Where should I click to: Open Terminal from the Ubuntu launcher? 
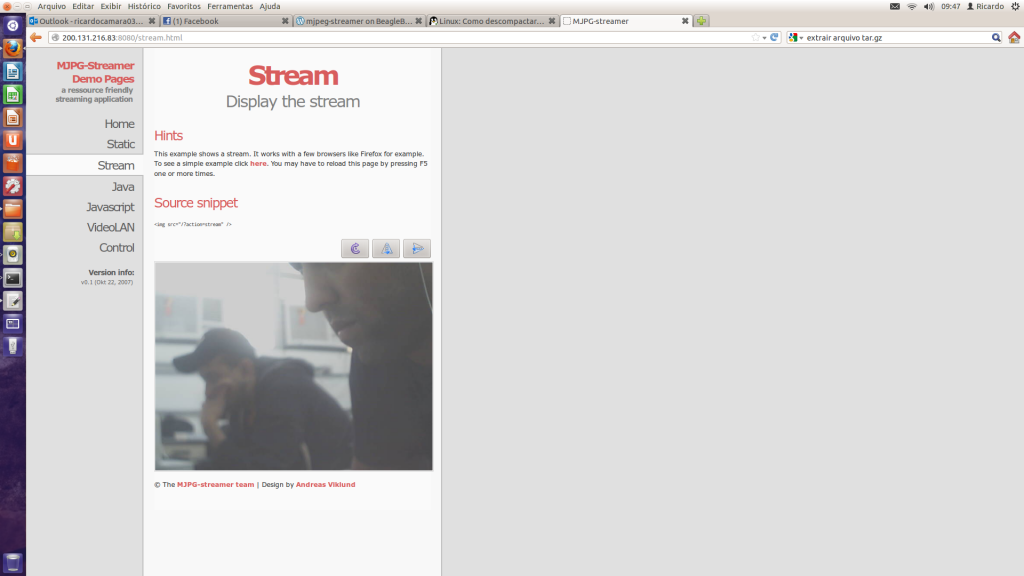pyautogui.click(x=13, y=278)
